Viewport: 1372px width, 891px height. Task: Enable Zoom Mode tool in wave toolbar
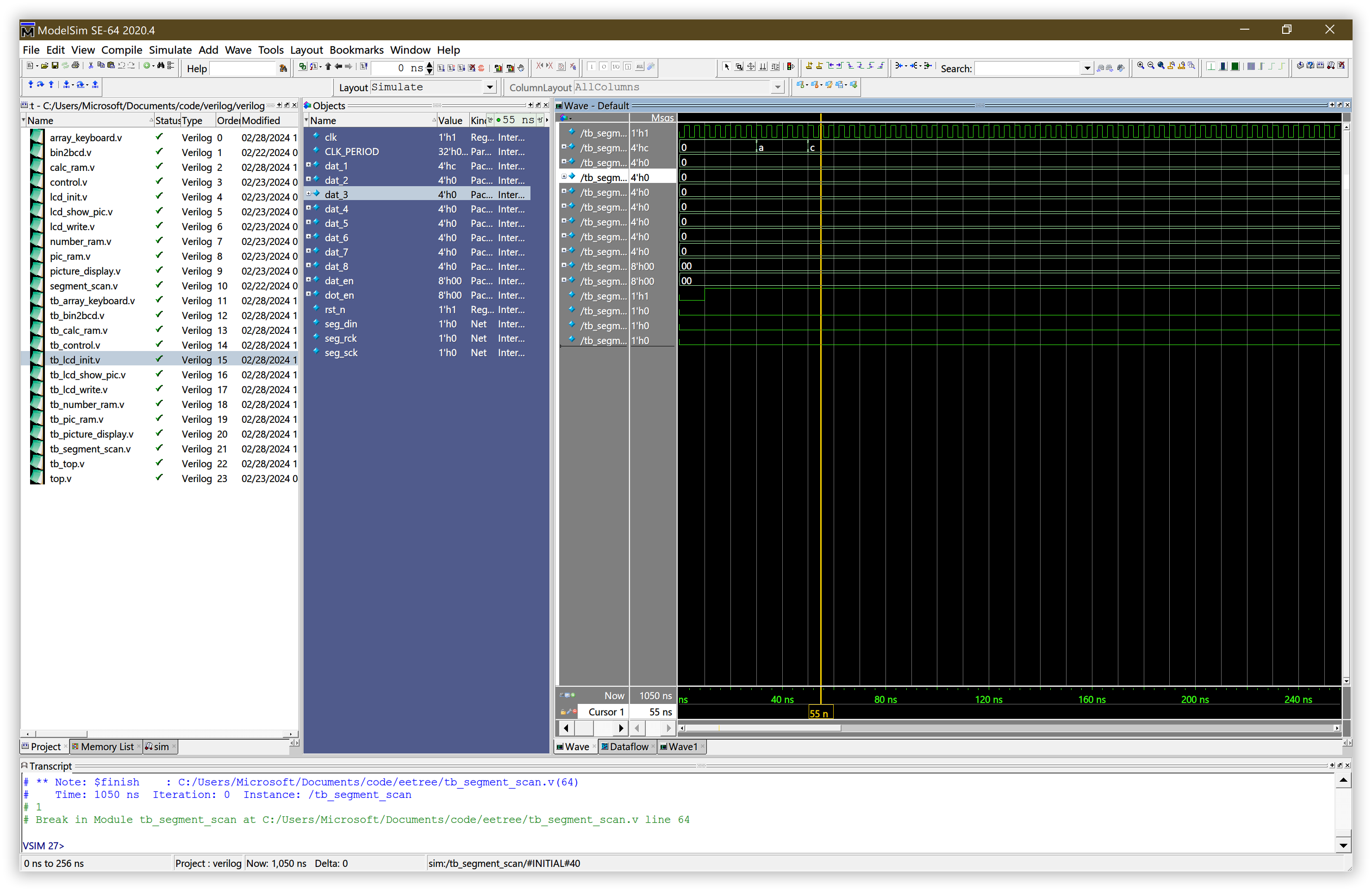pyautogui.click(x=739, y=67)
